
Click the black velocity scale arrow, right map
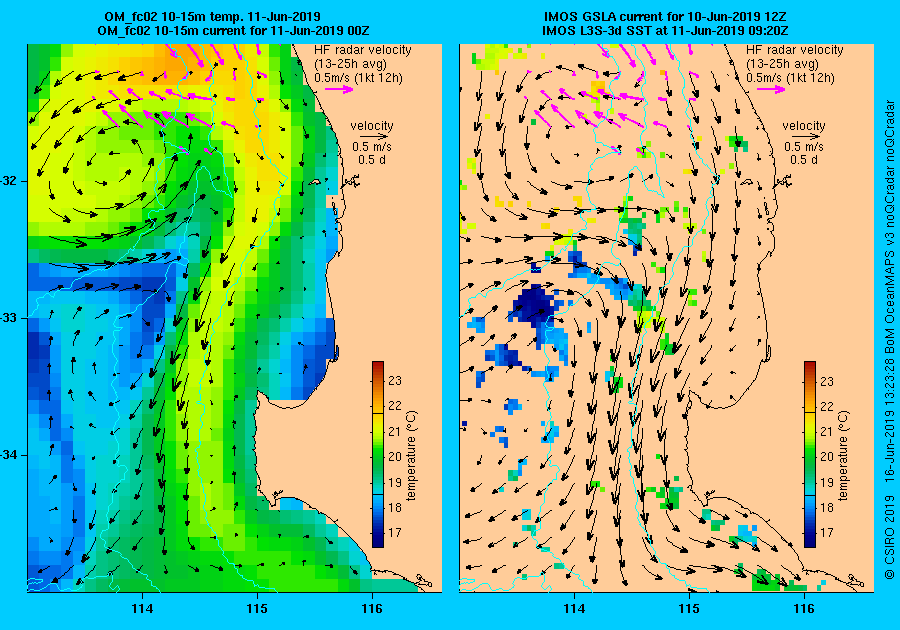point(808,137)
